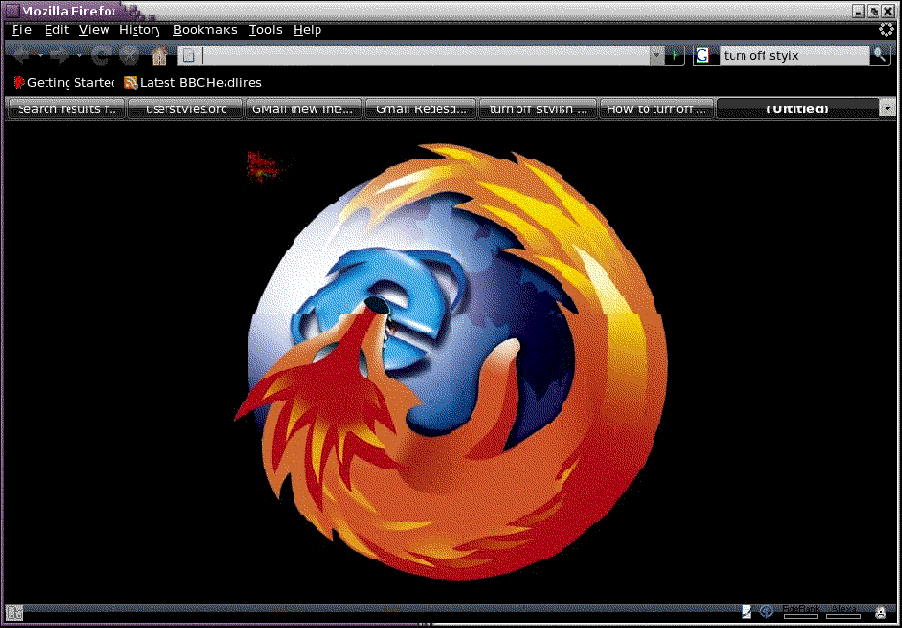
Task: Open the Google search engine selector
Action: click(x=702, y=56)
